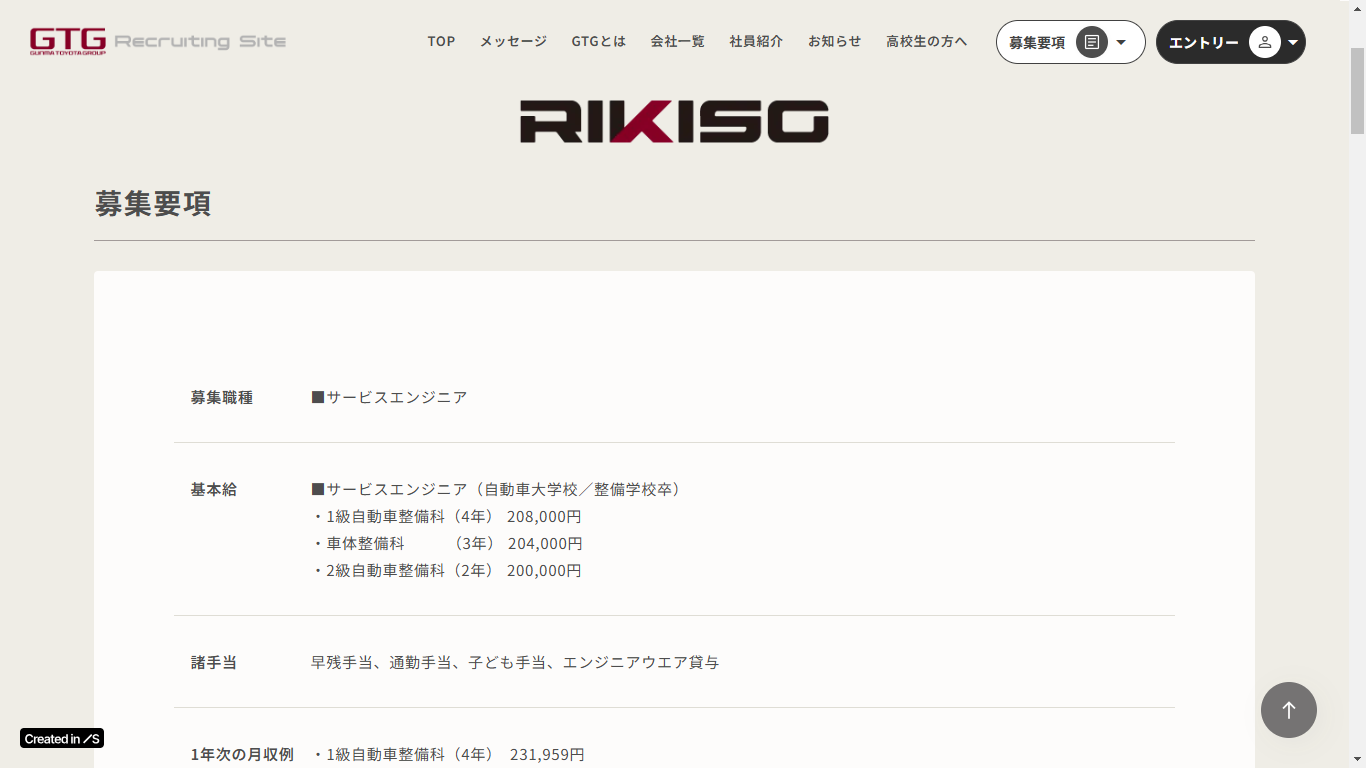
Task: Click the 諸手当 row label
Action: (214, 662)
